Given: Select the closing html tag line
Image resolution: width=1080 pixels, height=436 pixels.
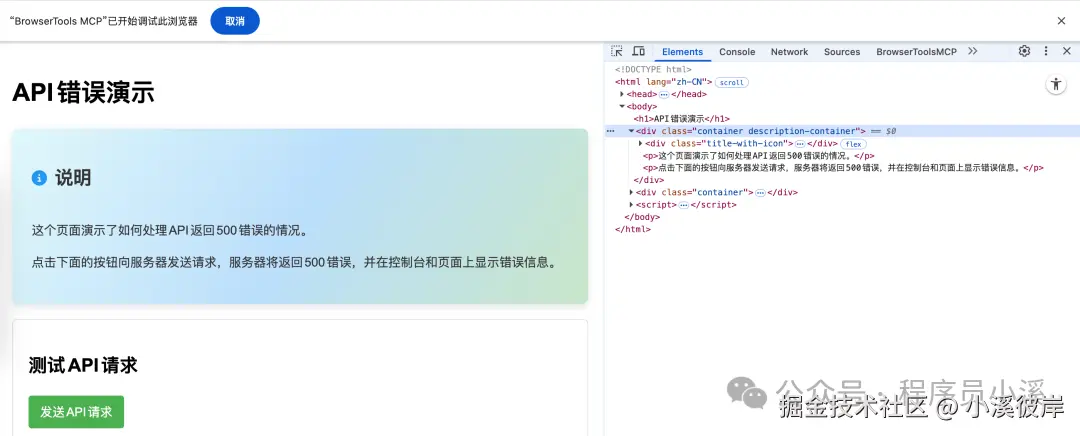Looking at the screenshot, I should pyautogui.click(x=632, y=229).
